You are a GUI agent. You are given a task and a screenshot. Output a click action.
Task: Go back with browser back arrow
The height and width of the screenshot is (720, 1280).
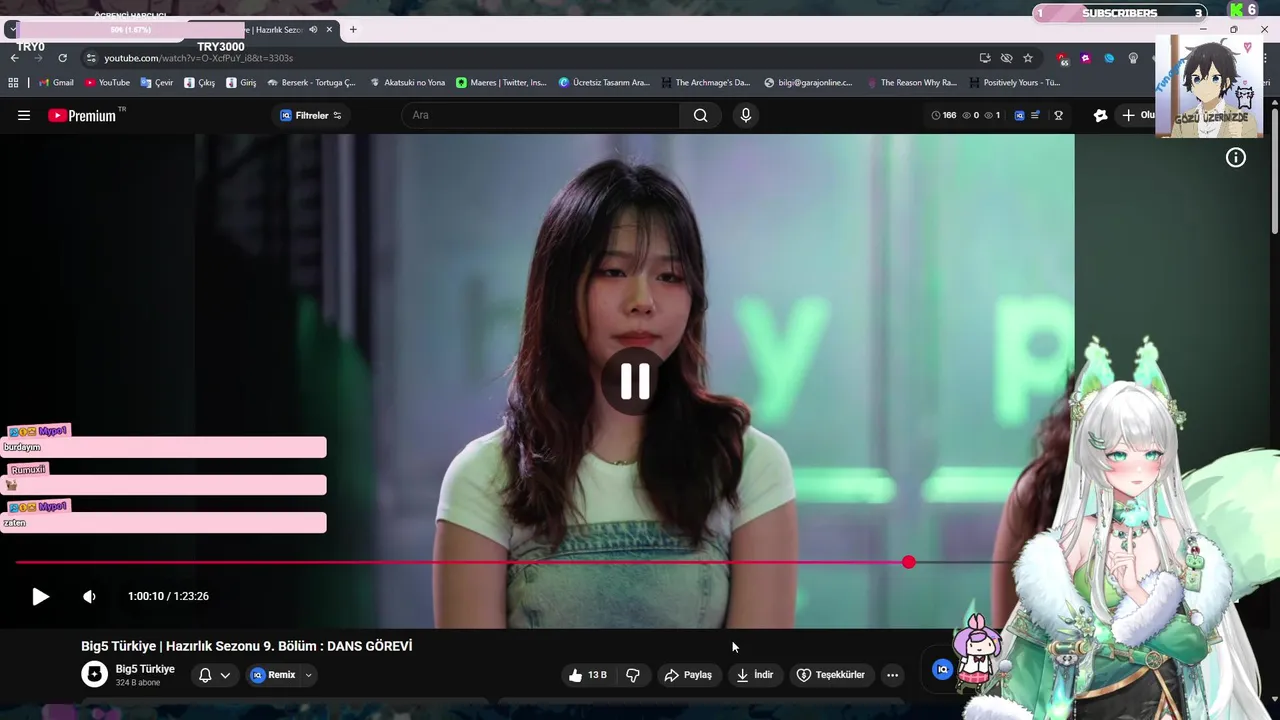click(x=14, y=58)
